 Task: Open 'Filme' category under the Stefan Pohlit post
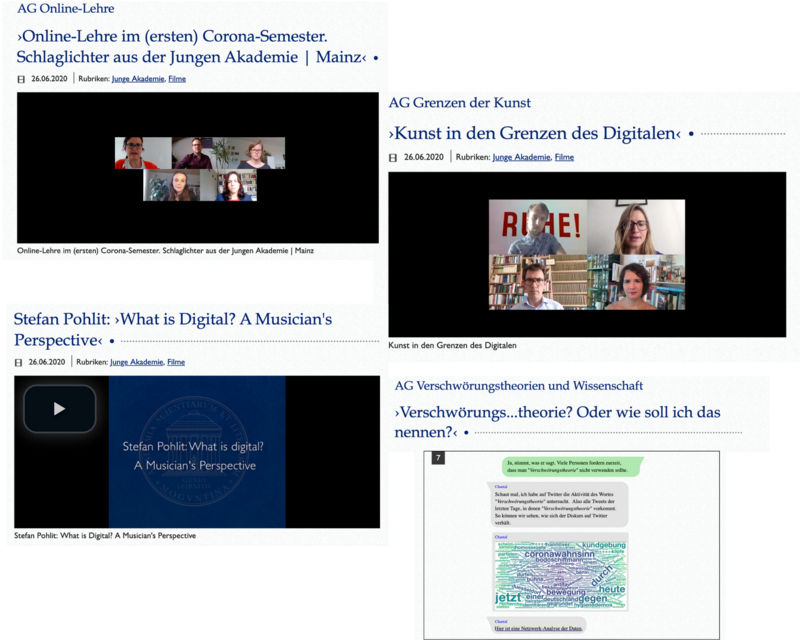tap(176, 363)
